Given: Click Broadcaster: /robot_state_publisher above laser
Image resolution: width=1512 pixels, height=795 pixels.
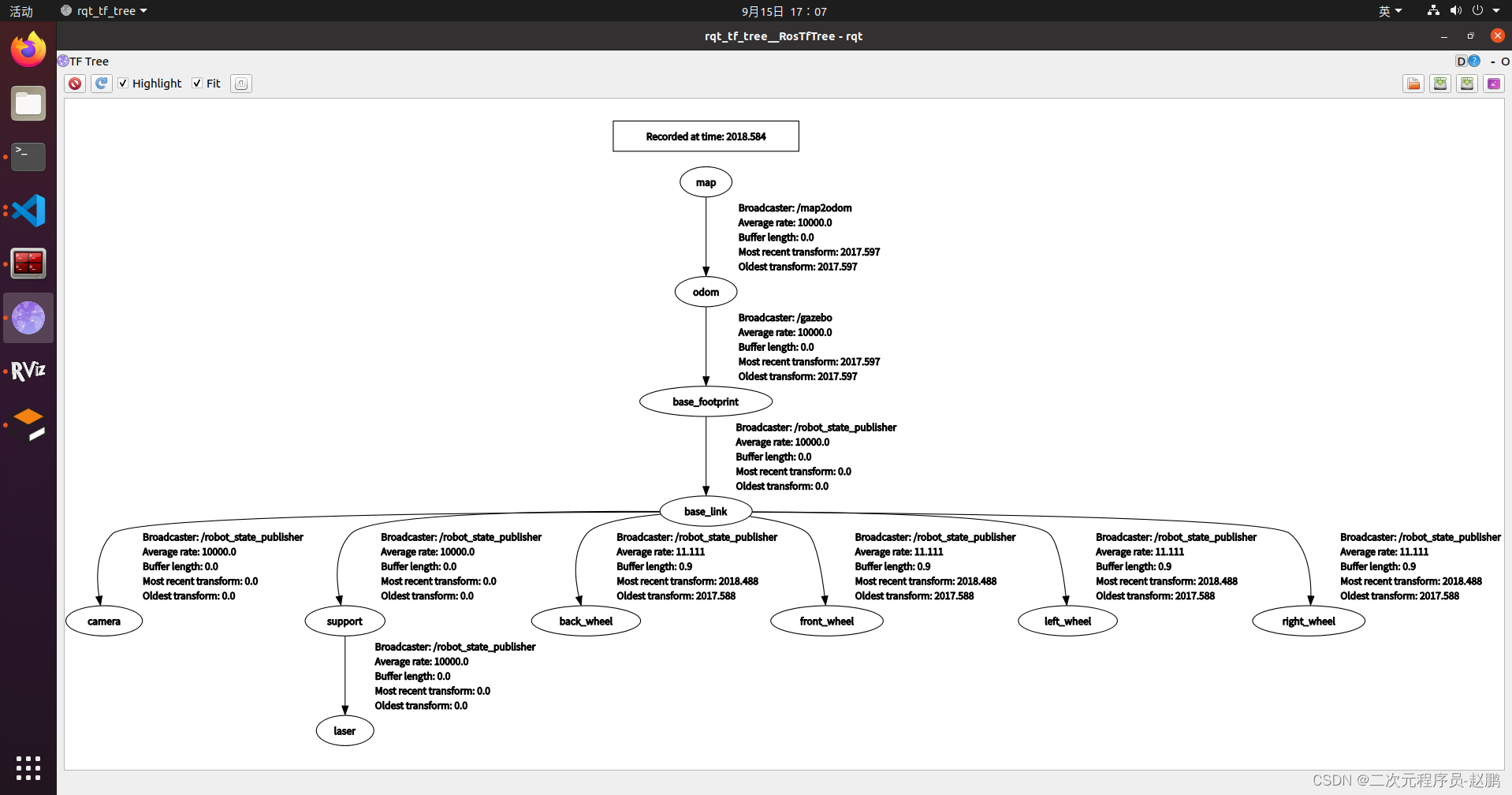Looking at the screenshot, I should coord(455,647).
